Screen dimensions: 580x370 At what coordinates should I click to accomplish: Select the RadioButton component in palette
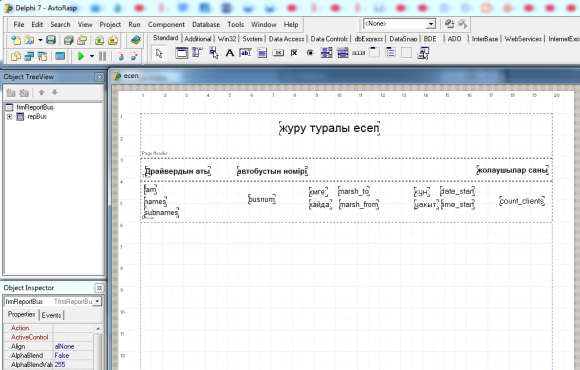[310, 53]
